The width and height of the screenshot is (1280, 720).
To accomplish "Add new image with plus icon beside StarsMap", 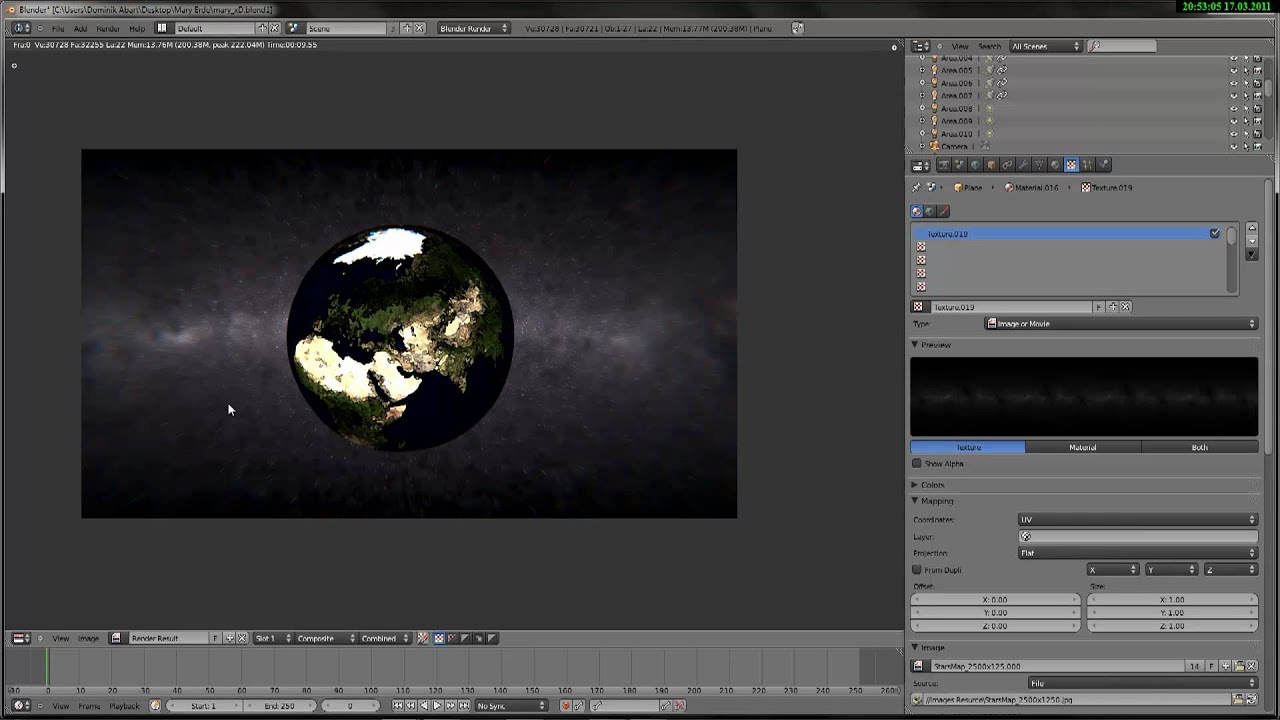I will pos(1226,666).
